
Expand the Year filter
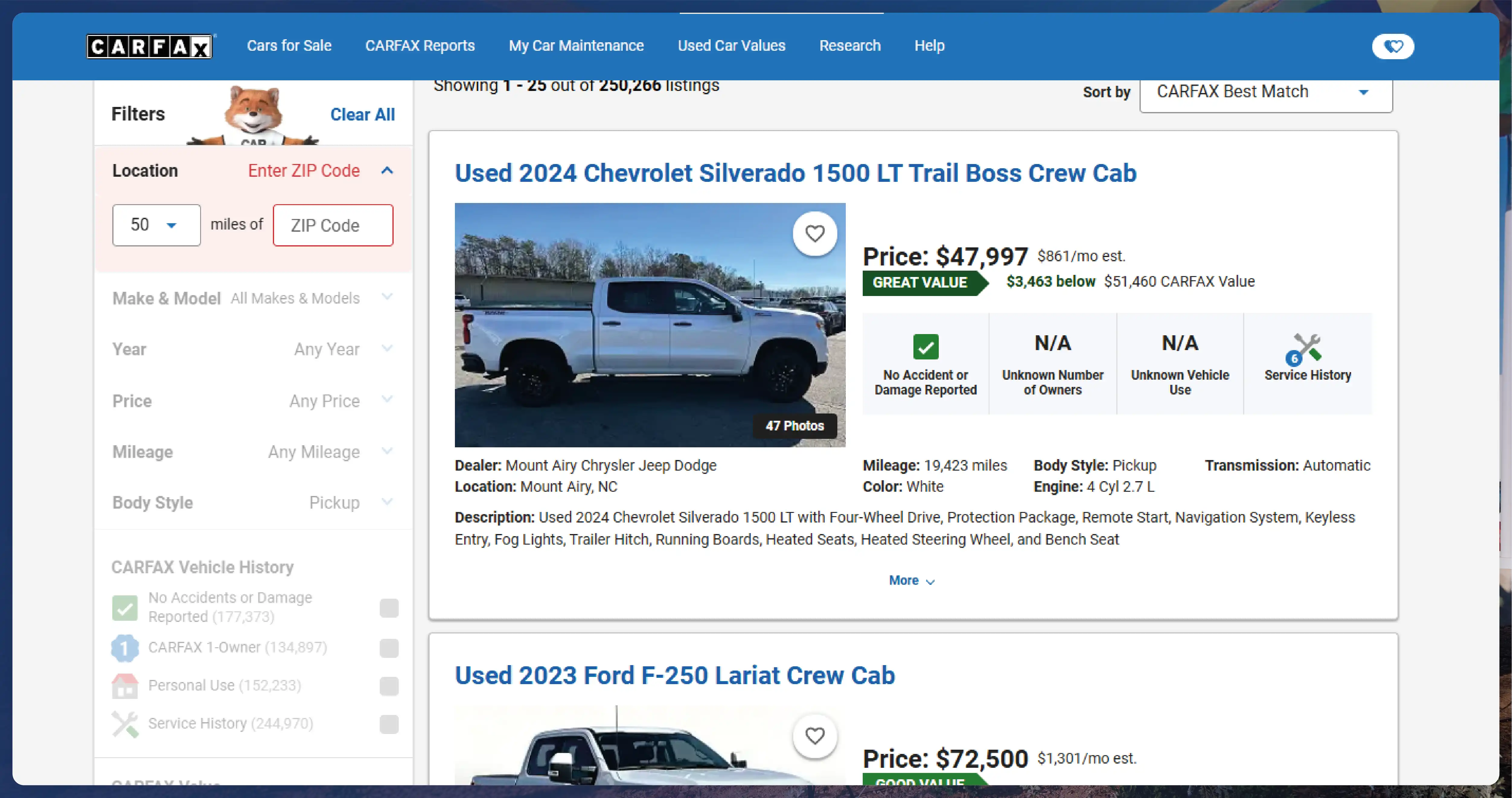(x=253, y=349)
